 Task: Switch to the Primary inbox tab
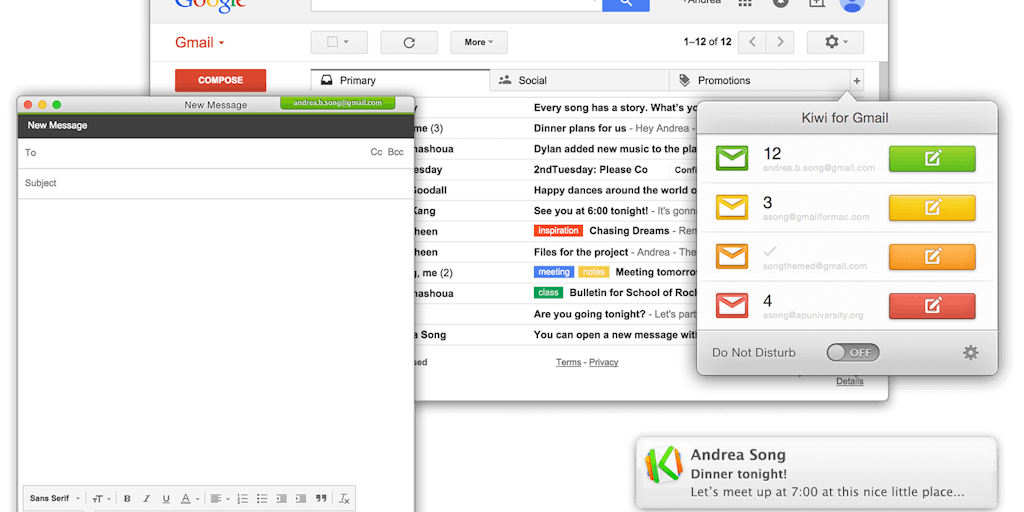point(400,81)
